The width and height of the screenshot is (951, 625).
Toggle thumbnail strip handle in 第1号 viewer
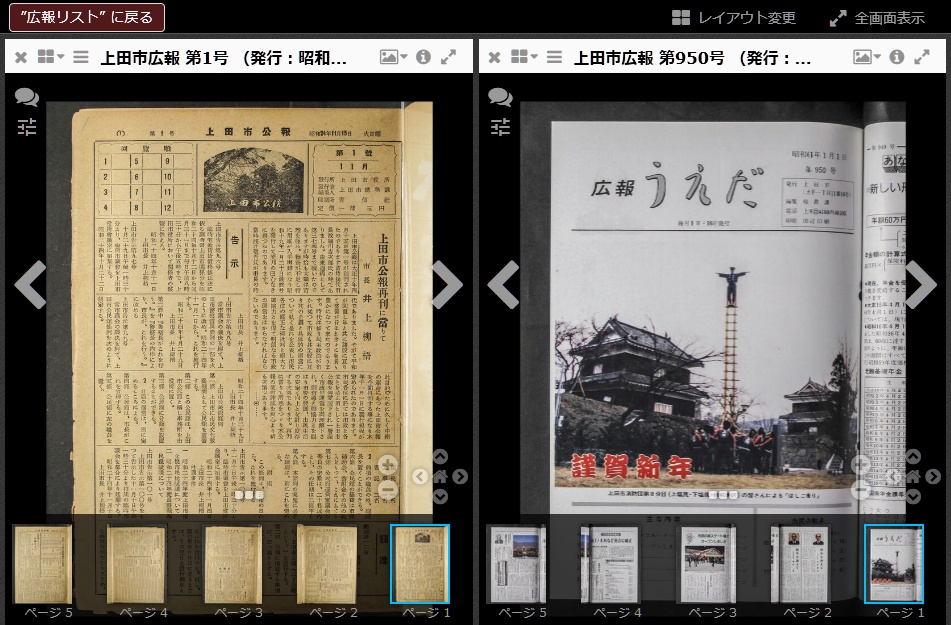pyautogui.click(x=249, y=495)
